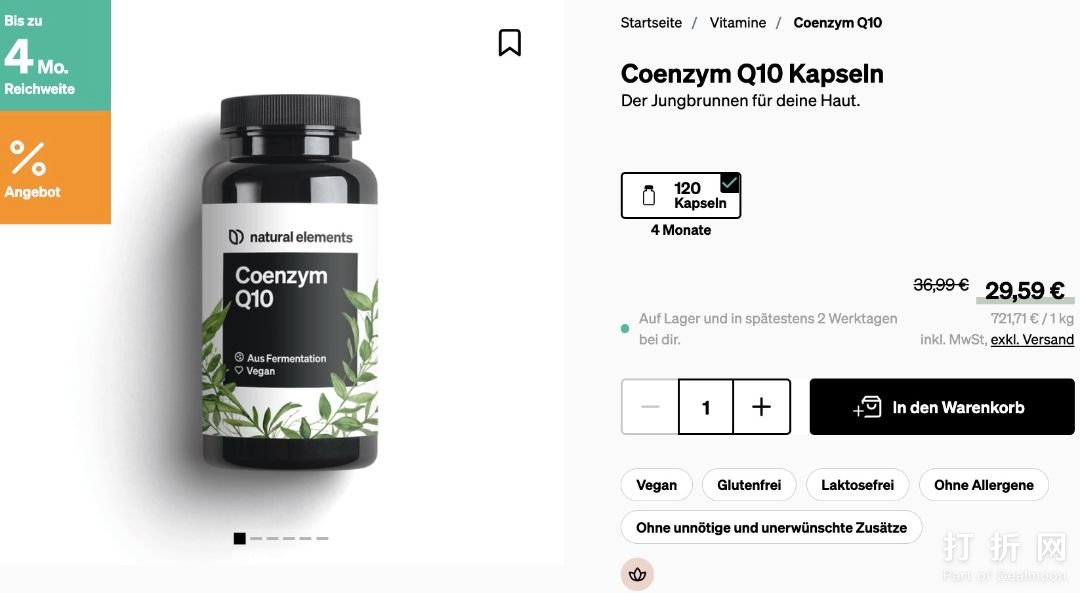Toggle the checkmark on 120 Kapseln
The width and height of the screenshot is (1080, 593).
729,183
